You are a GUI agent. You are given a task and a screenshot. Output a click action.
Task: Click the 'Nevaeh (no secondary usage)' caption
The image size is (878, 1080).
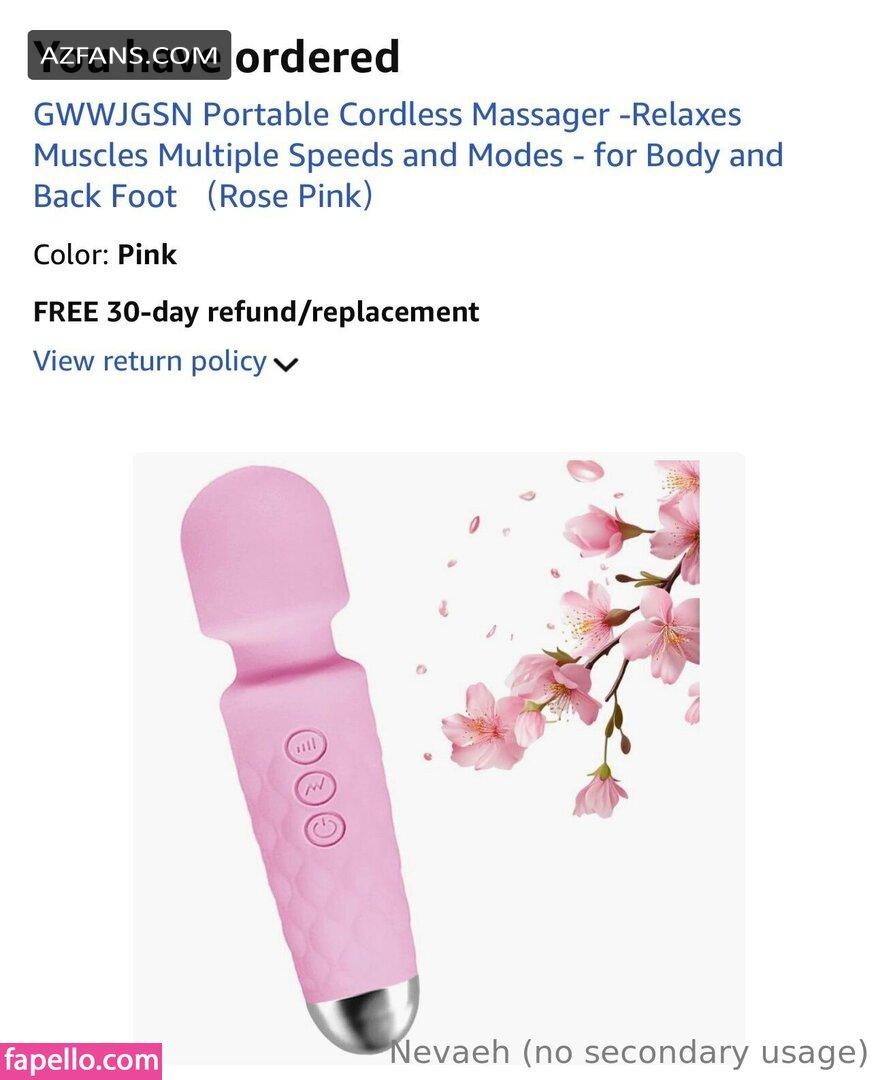coord(629,1052)
